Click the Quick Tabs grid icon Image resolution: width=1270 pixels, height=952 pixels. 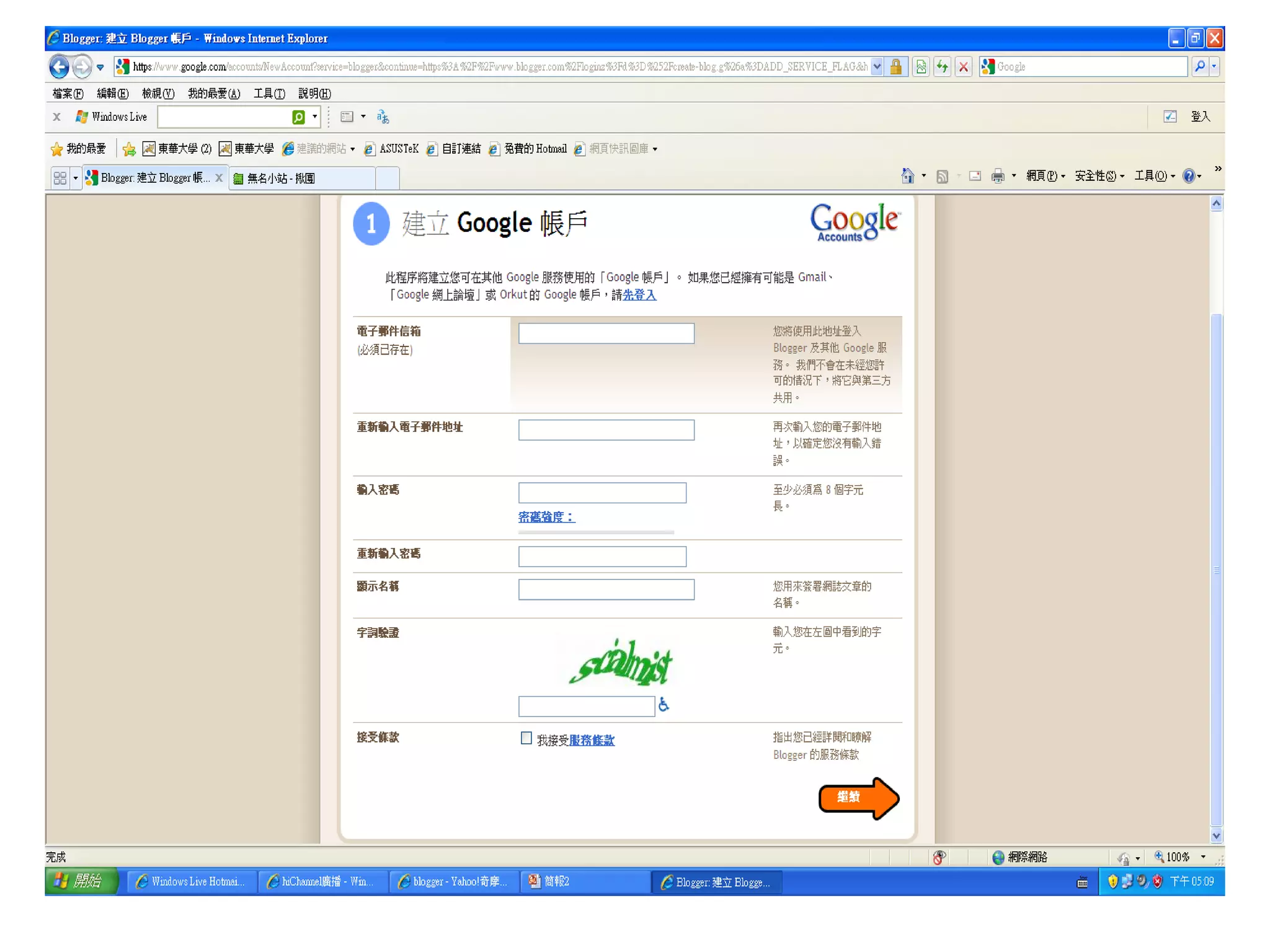tap(60, 178)
